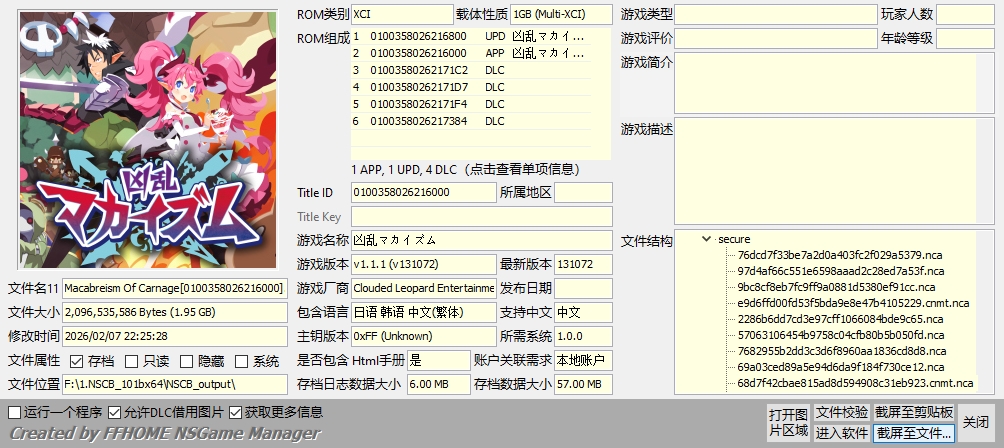Select the APP entry 0100358026216000 in ROM list
This screenshot has width=1004, height=448.
480,53
